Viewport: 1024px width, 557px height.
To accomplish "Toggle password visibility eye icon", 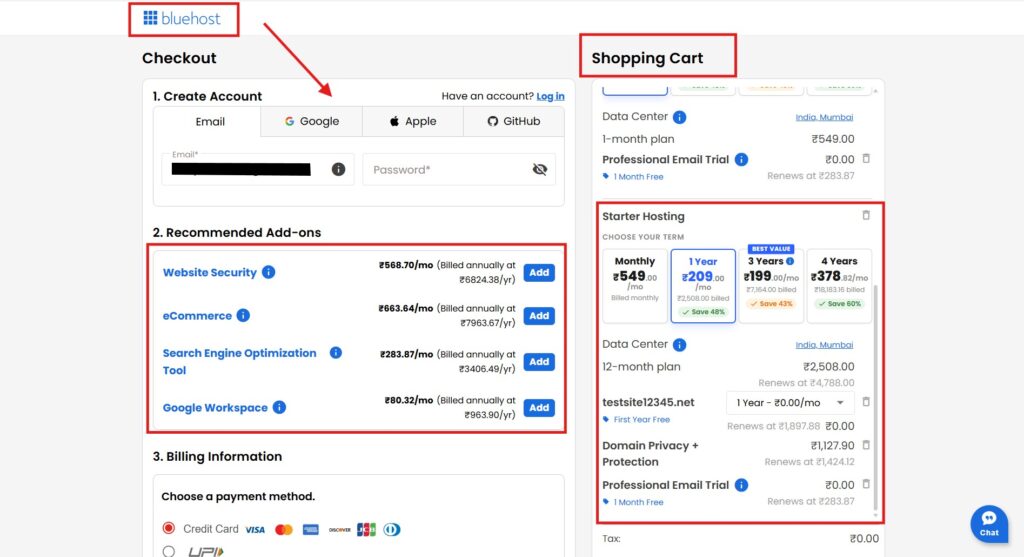I will 539,170.
